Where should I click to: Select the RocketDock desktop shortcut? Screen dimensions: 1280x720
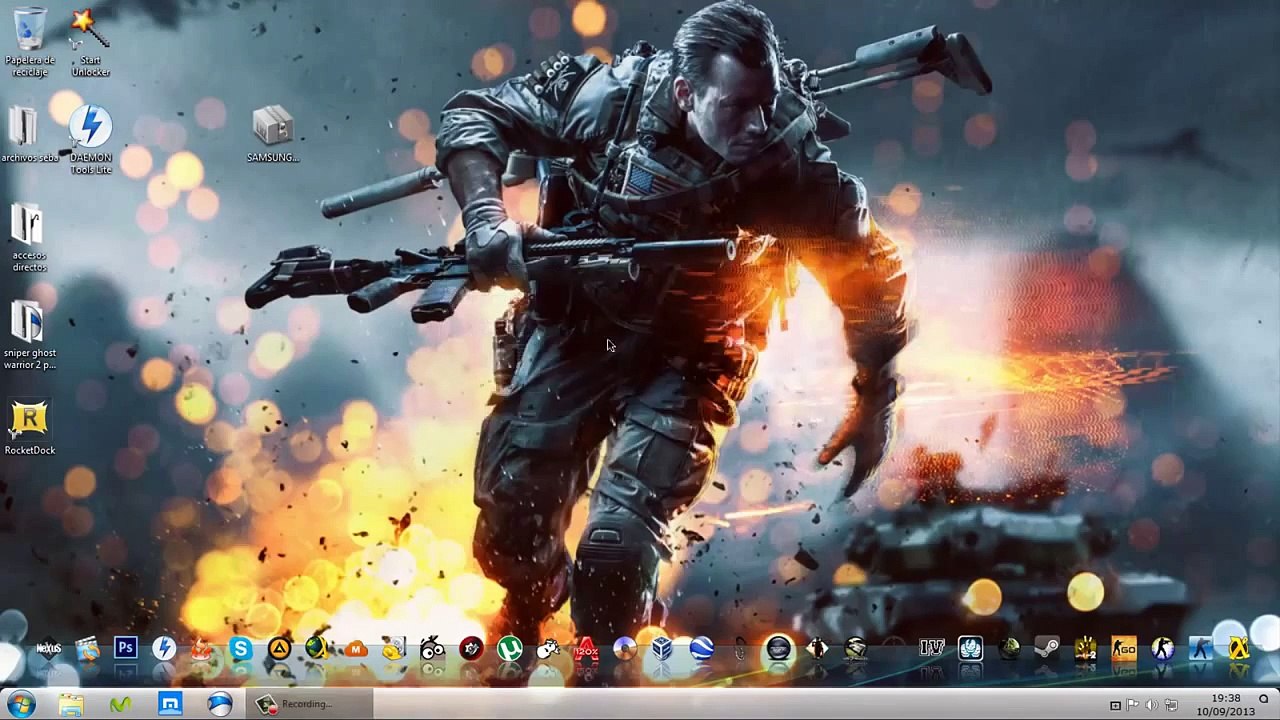click(29, 428)
